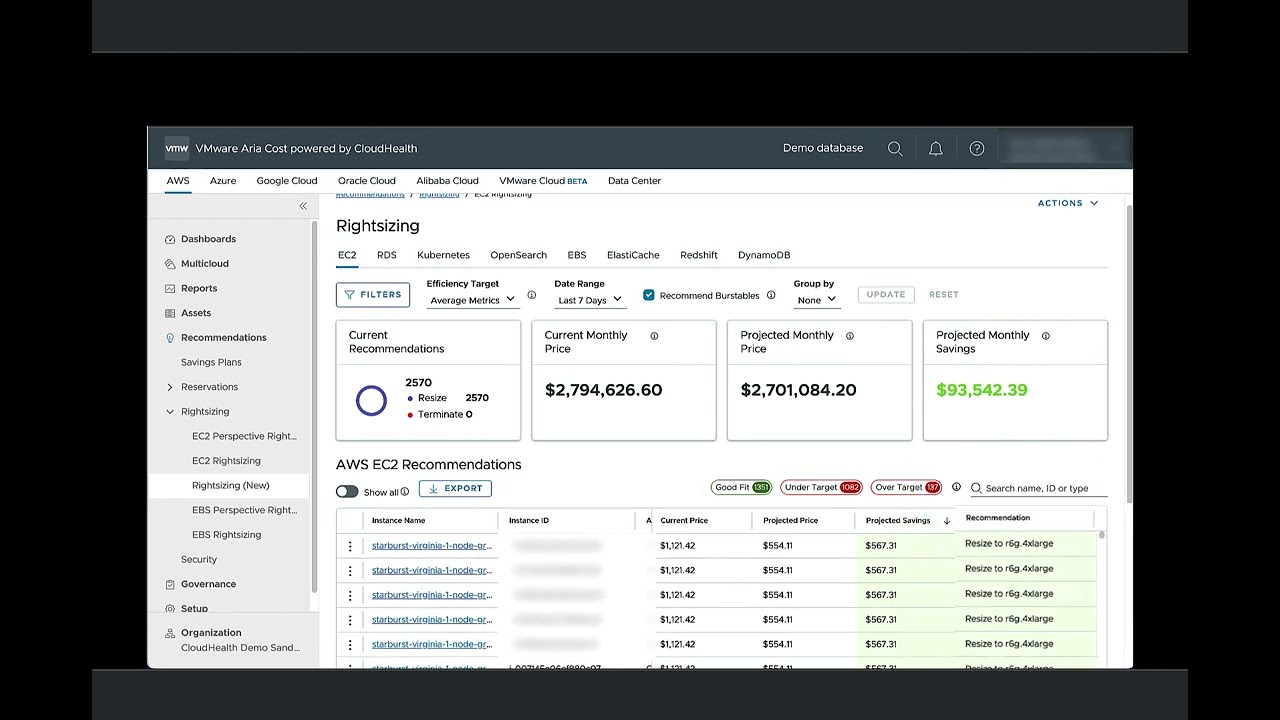
Task: Open Efficiency Target Average Metrics dropdown
Action: 471,300
